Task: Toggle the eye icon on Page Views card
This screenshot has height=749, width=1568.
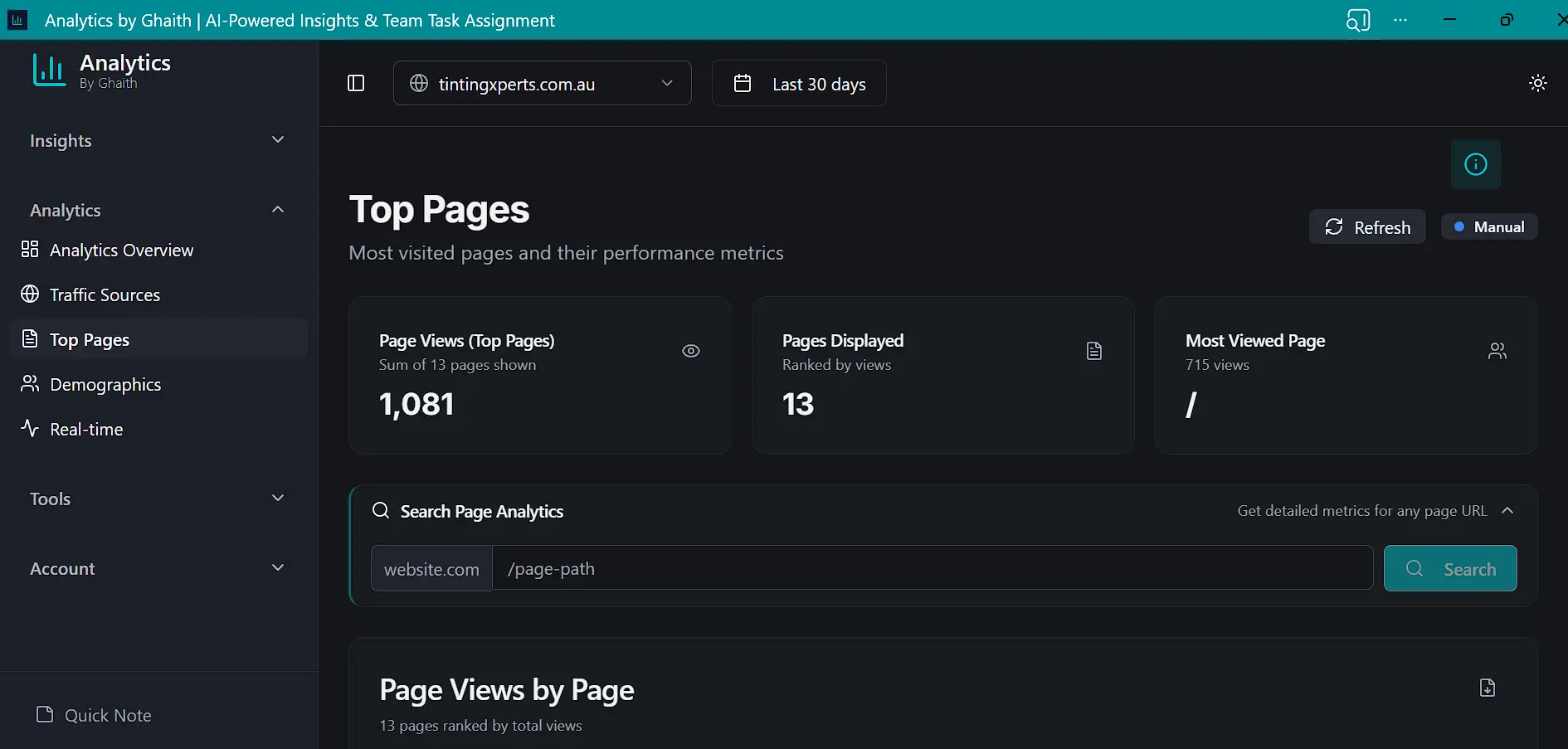Action: click(691, 350)
